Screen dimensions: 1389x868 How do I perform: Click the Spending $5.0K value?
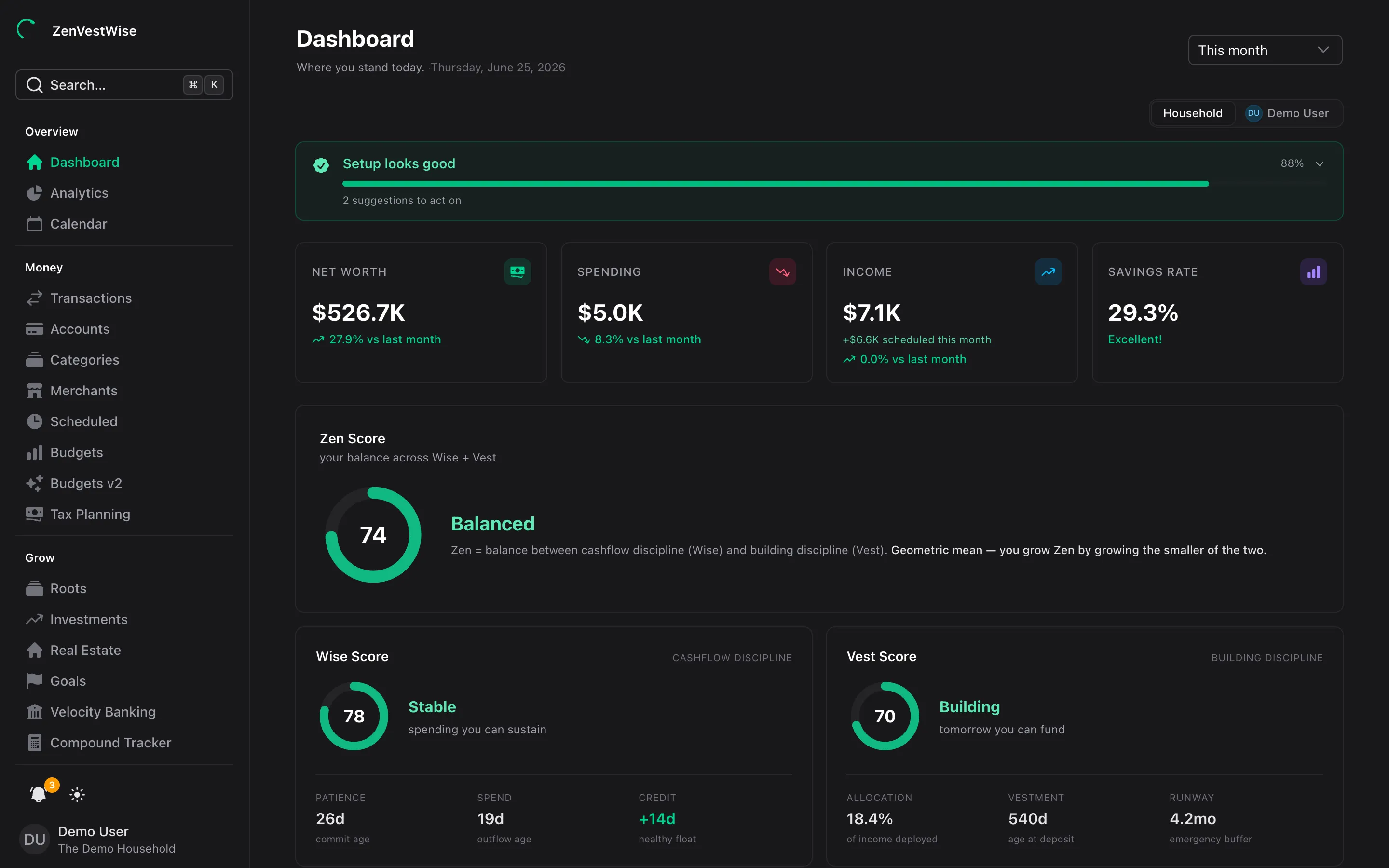point(610,313)
